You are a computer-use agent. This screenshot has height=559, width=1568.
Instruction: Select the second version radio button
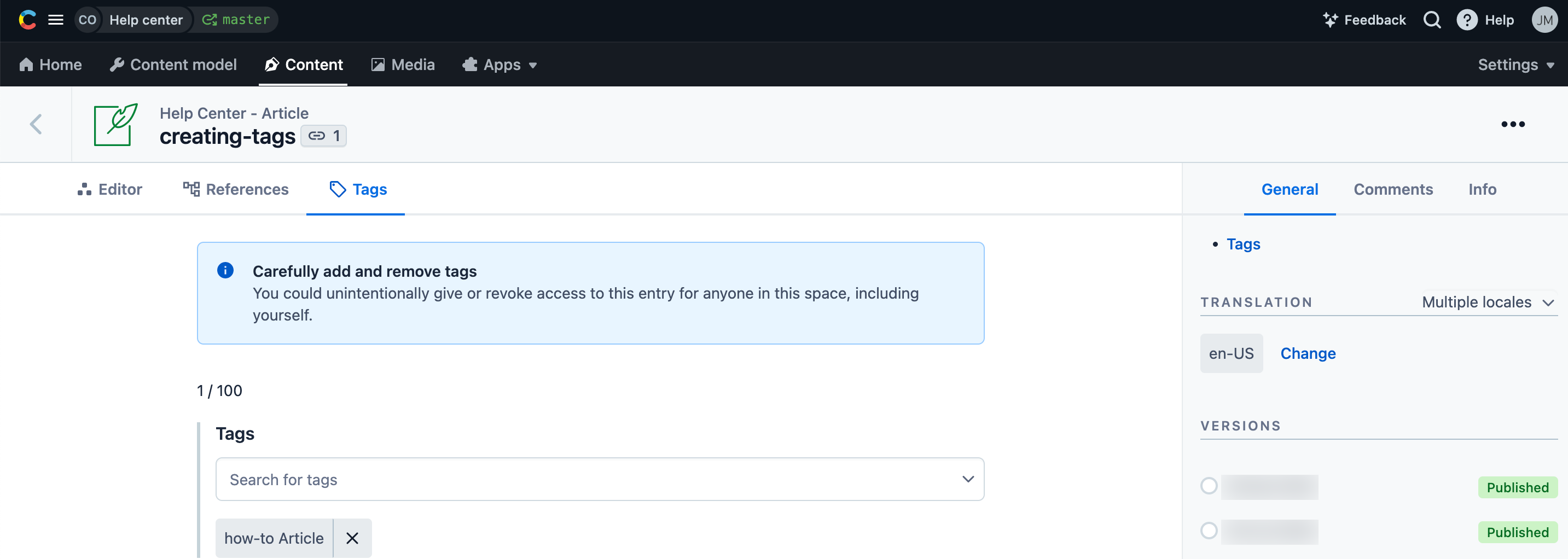pyautogui.click(x=1208, y=531)
